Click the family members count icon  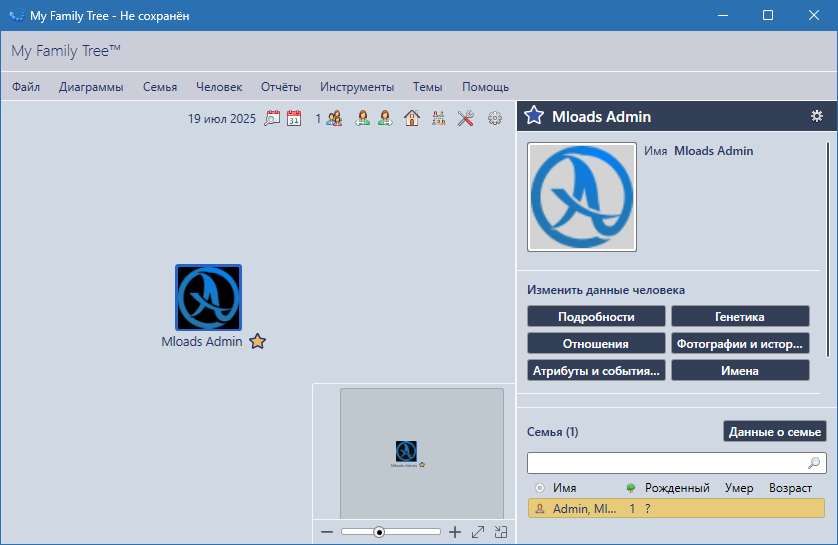pos(335,118)
